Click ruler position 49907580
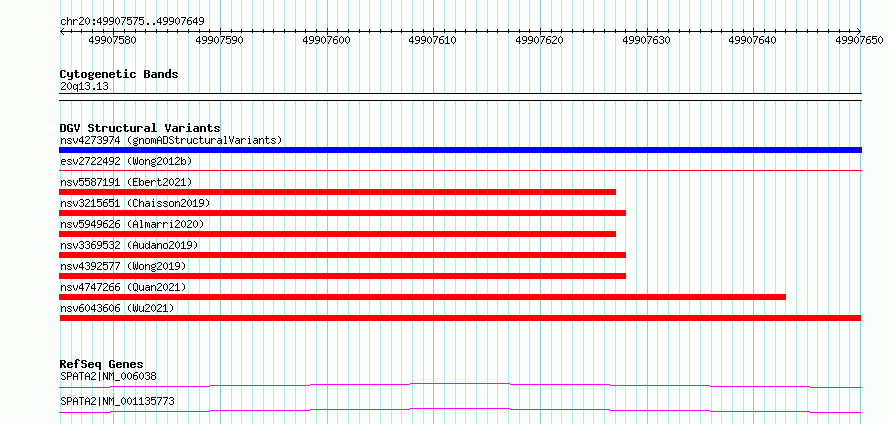 click(x=113, y=40)
